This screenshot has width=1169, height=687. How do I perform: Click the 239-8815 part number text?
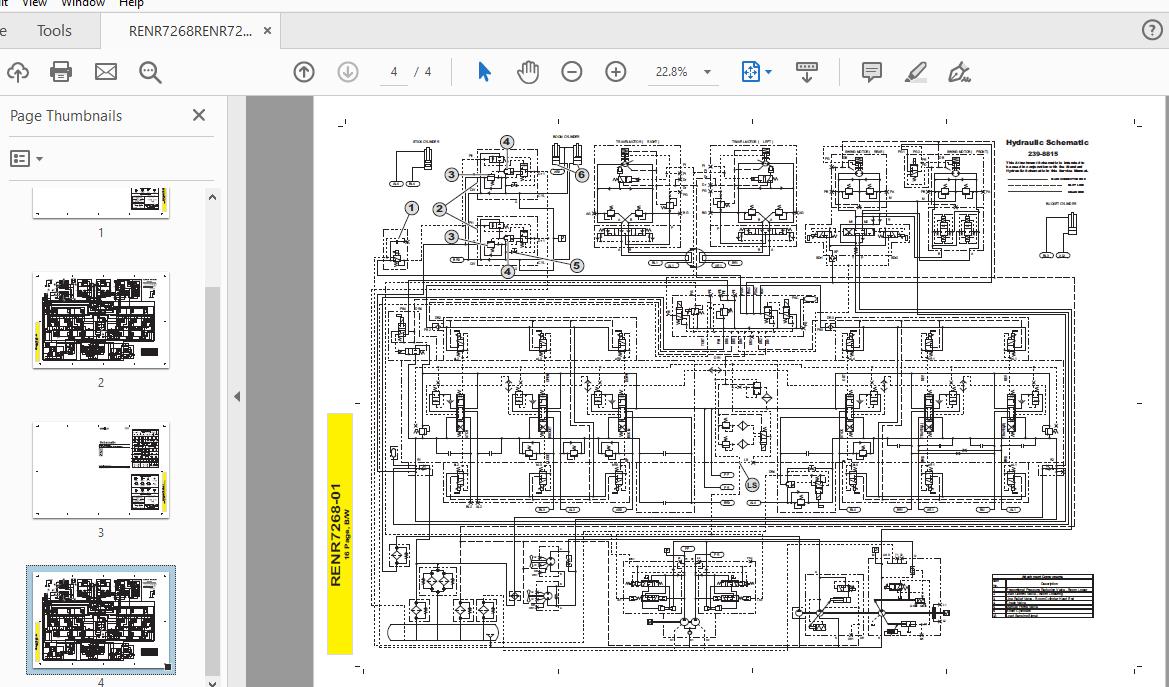(x=1043, y=154)
